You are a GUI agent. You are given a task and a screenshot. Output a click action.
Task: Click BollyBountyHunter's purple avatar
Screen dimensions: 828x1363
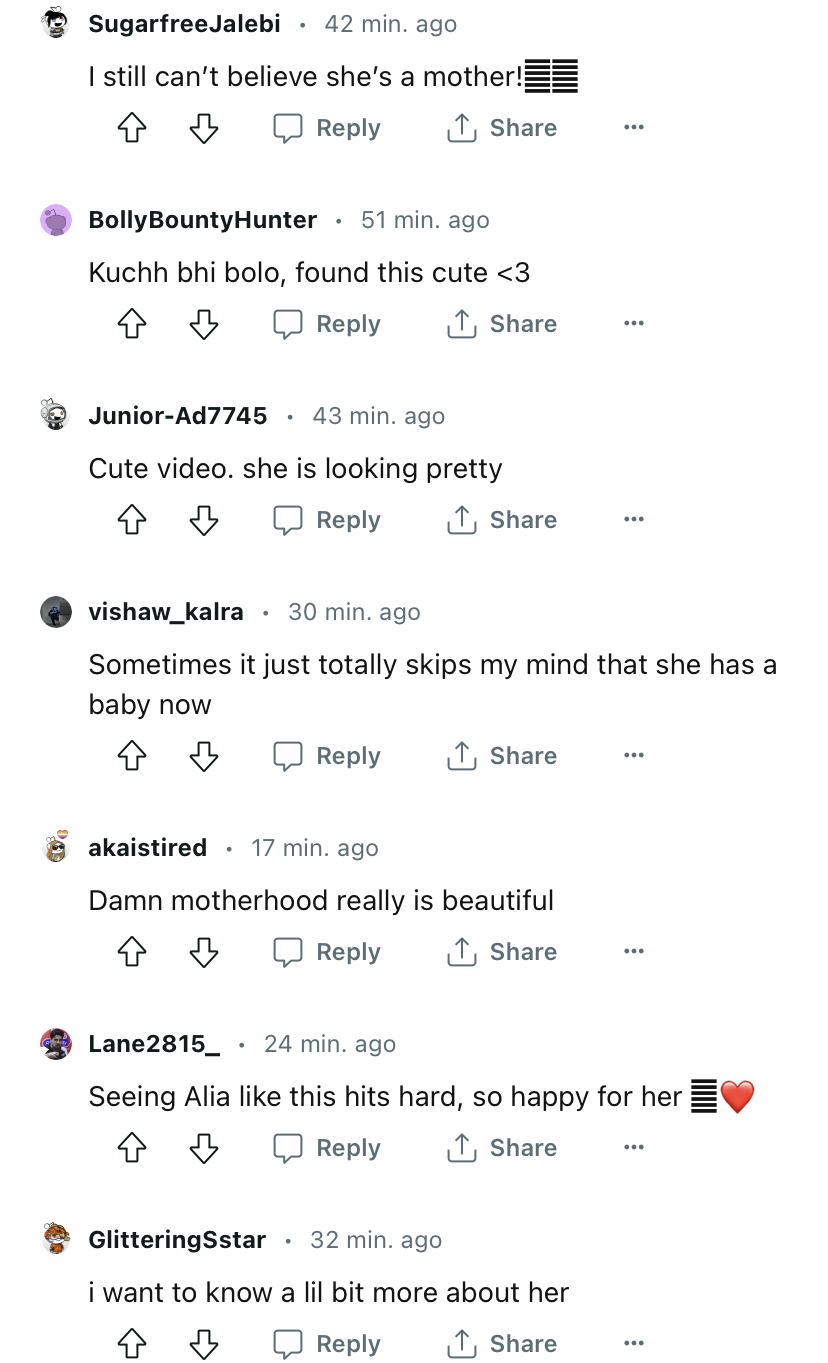point(56,220)
